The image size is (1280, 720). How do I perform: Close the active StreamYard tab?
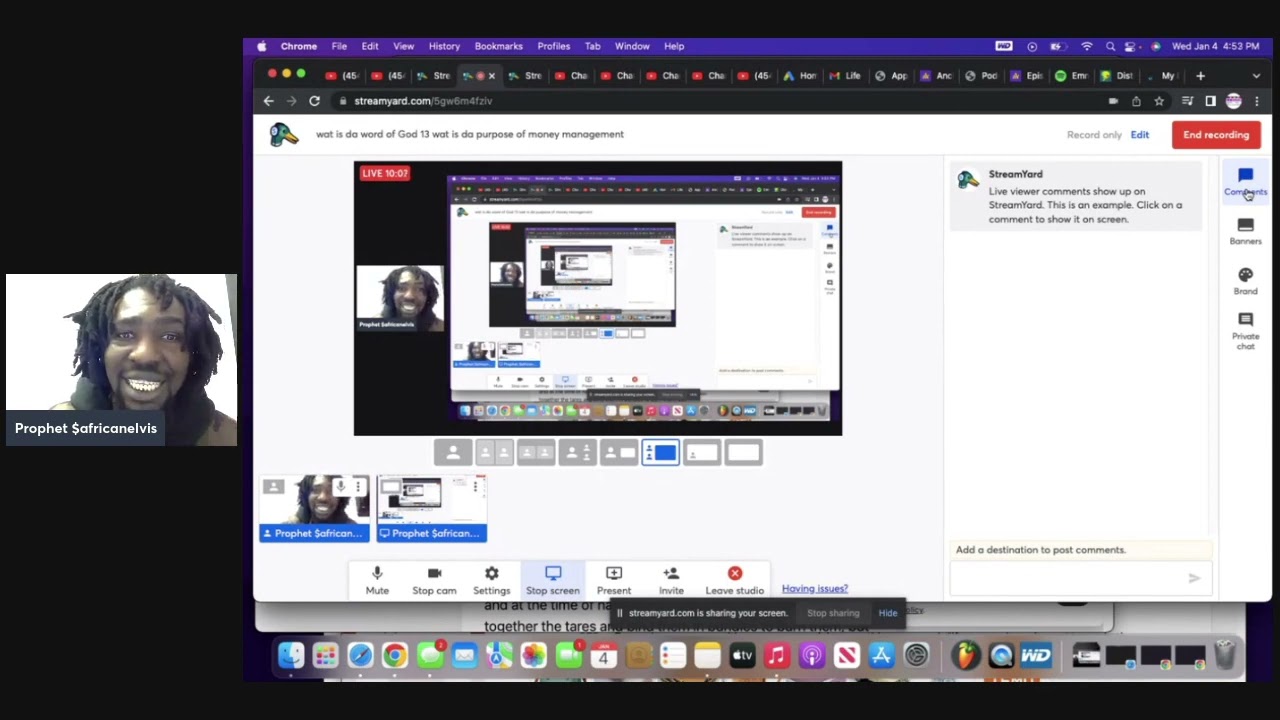tap(491, 76)
